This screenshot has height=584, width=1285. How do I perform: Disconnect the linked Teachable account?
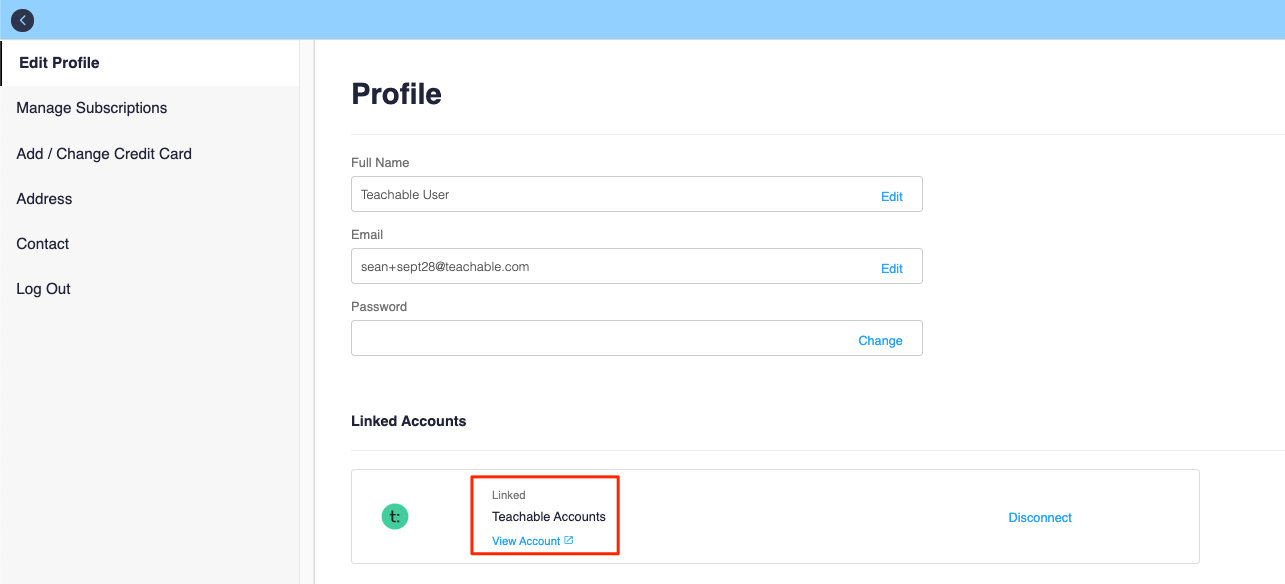click(1040, 518)
